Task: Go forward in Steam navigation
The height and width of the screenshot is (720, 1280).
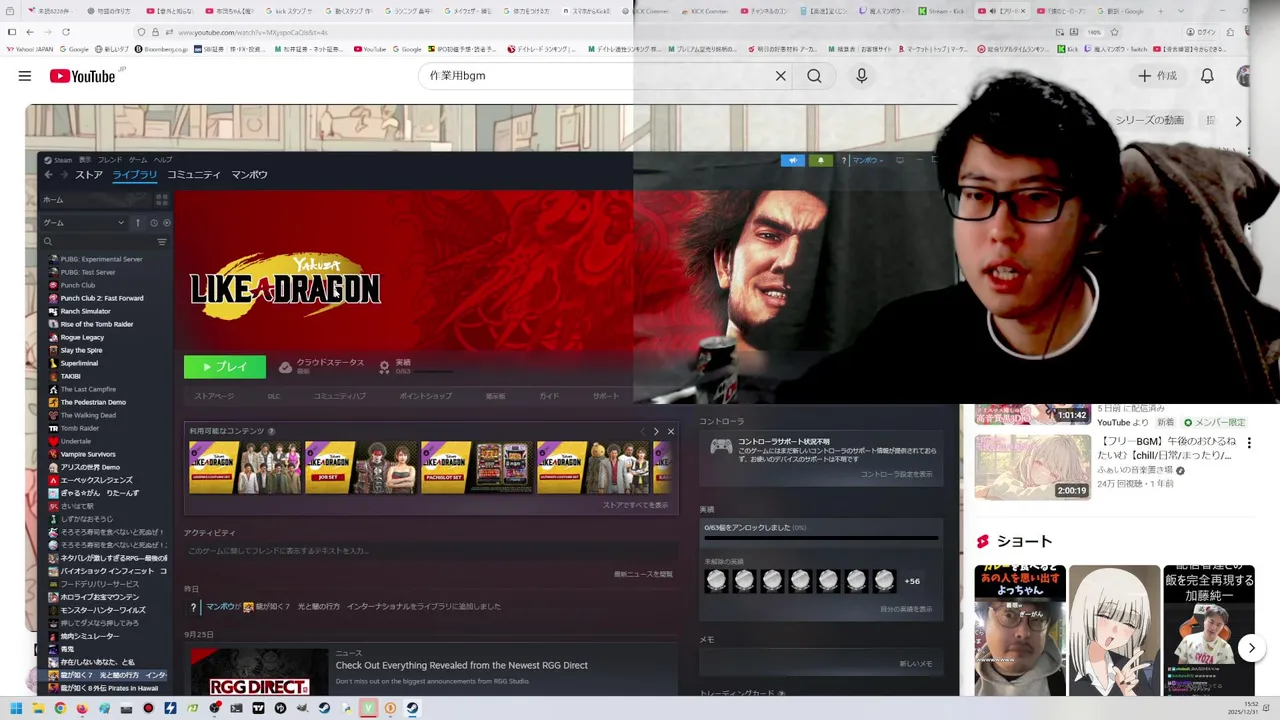Action: pyautogui.click(x=63, y=175)
